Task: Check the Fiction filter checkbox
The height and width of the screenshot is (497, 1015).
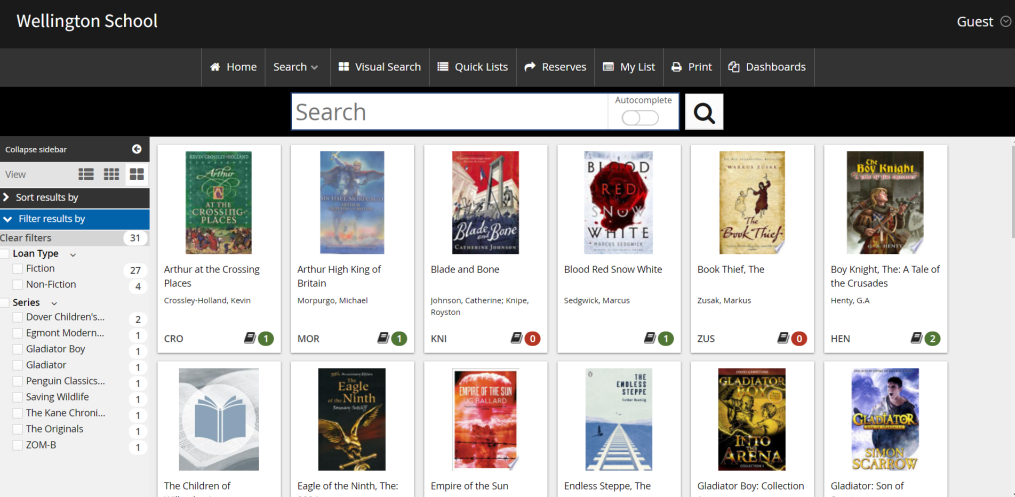Action: (x=18, y=269)
